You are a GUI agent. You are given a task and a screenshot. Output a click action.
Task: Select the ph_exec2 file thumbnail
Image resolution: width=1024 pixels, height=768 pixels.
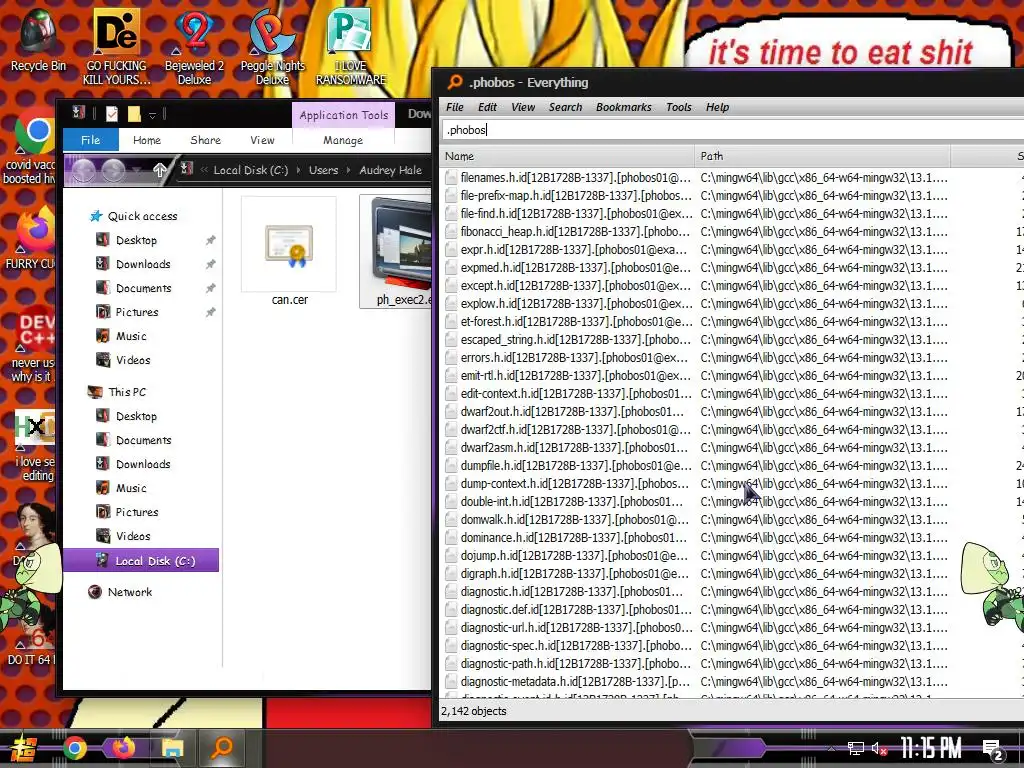pos(395,252)
